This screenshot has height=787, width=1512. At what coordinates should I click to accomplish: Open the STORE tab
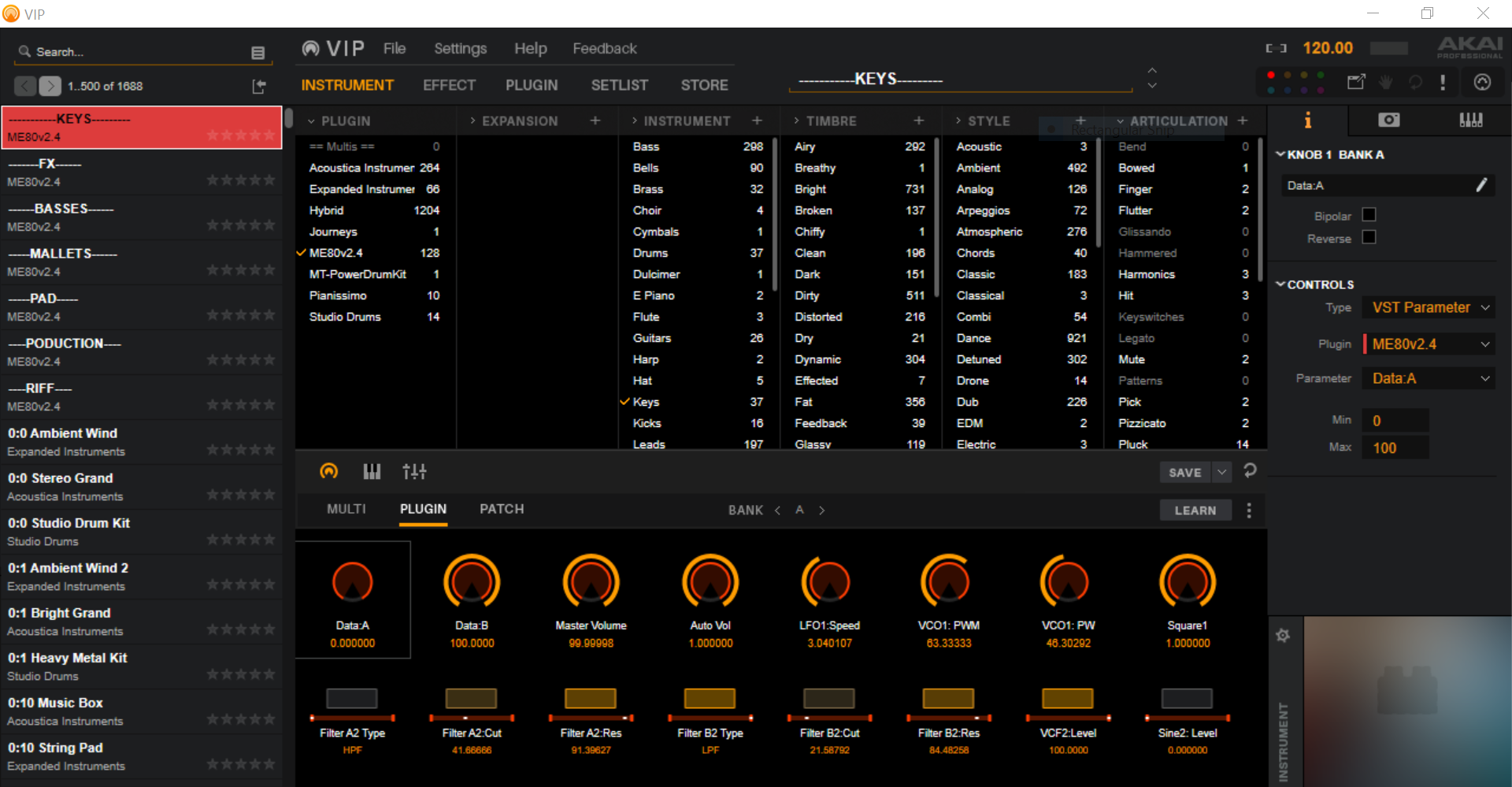point(704,85)
